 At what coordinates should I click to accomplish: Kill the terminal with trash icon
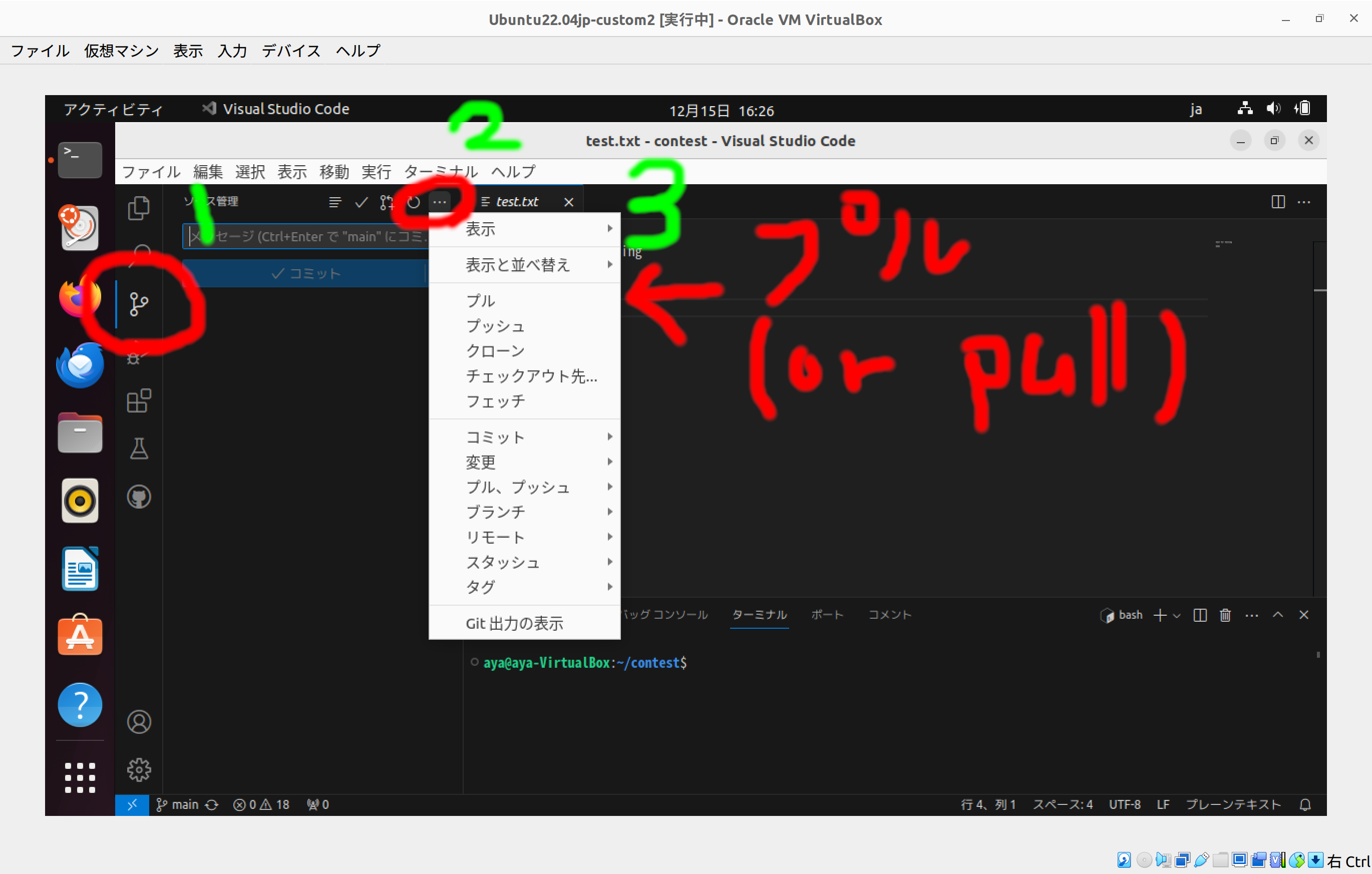pos(1225,615)
